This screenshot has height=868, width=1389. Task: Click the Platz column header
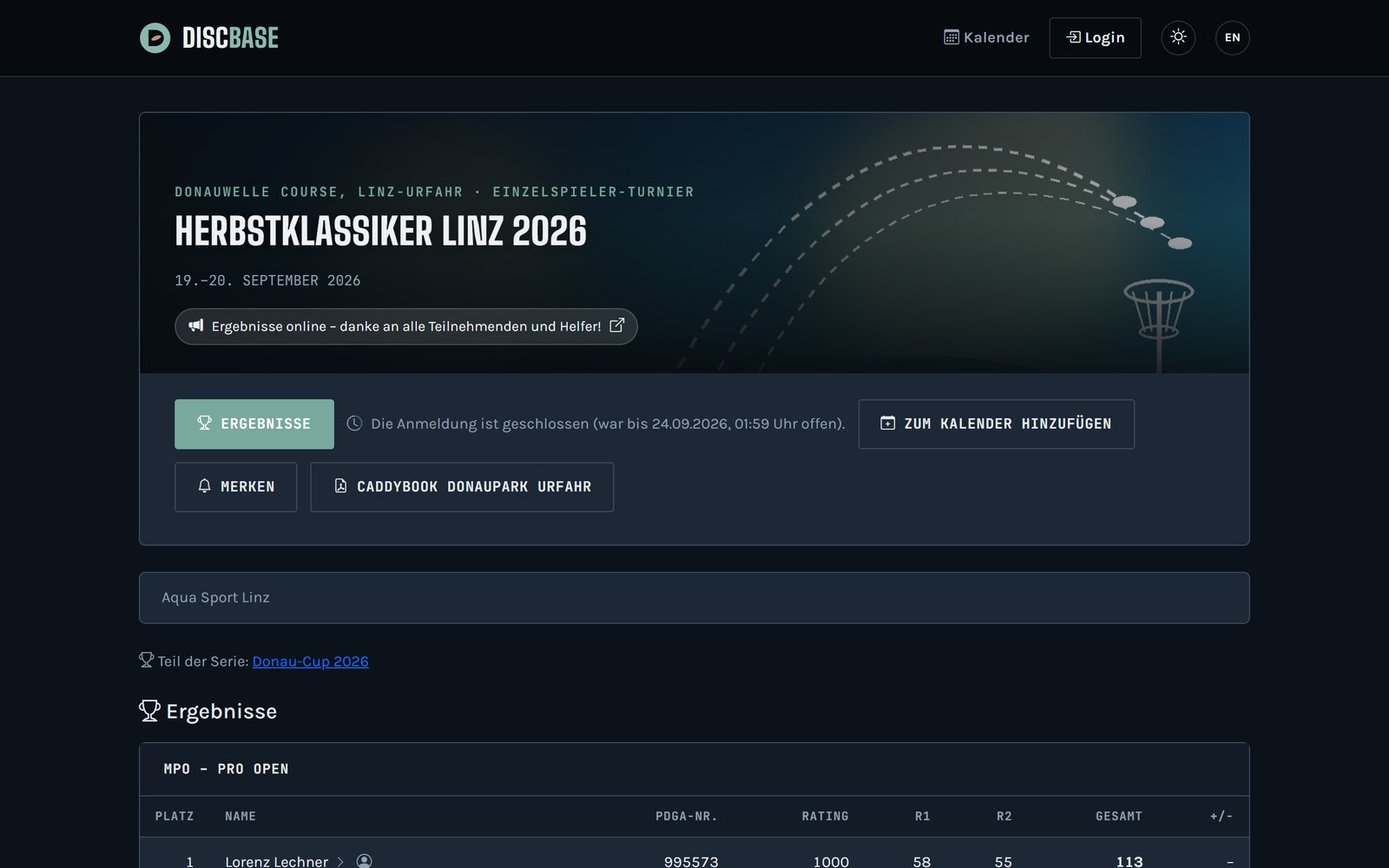tap(174, 816)
